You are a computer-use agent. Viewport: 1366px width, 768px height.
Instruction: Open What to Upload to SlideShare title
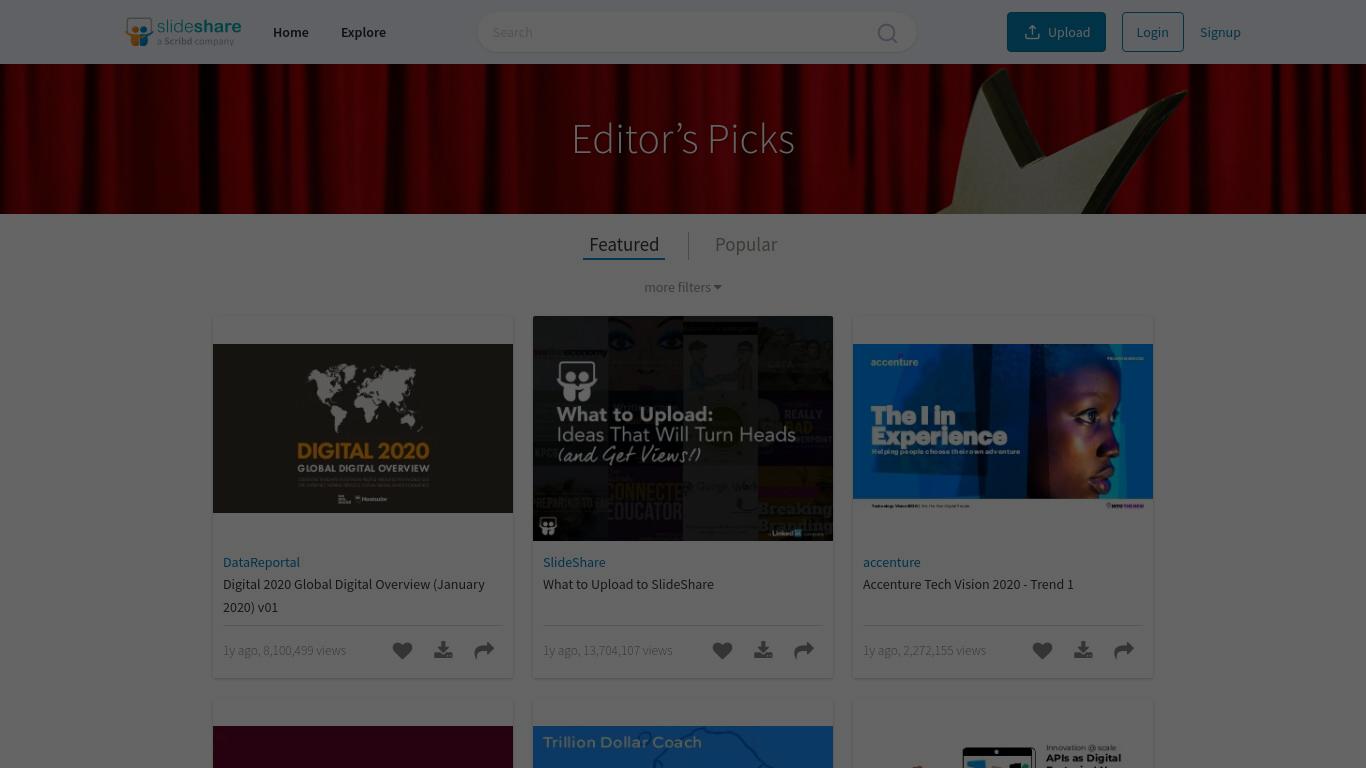point(628,584)
